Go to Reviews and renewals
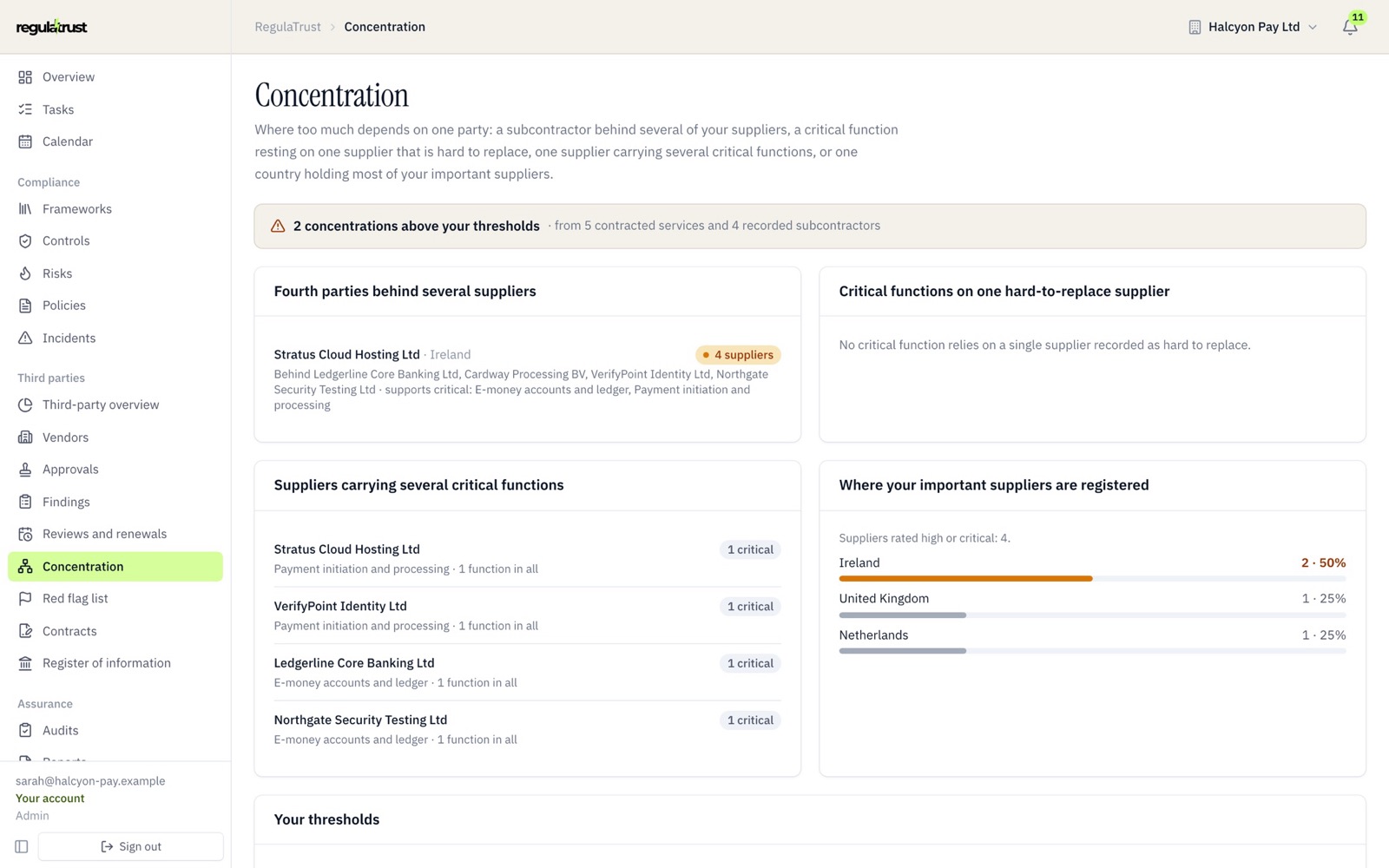 click(115, 534)
